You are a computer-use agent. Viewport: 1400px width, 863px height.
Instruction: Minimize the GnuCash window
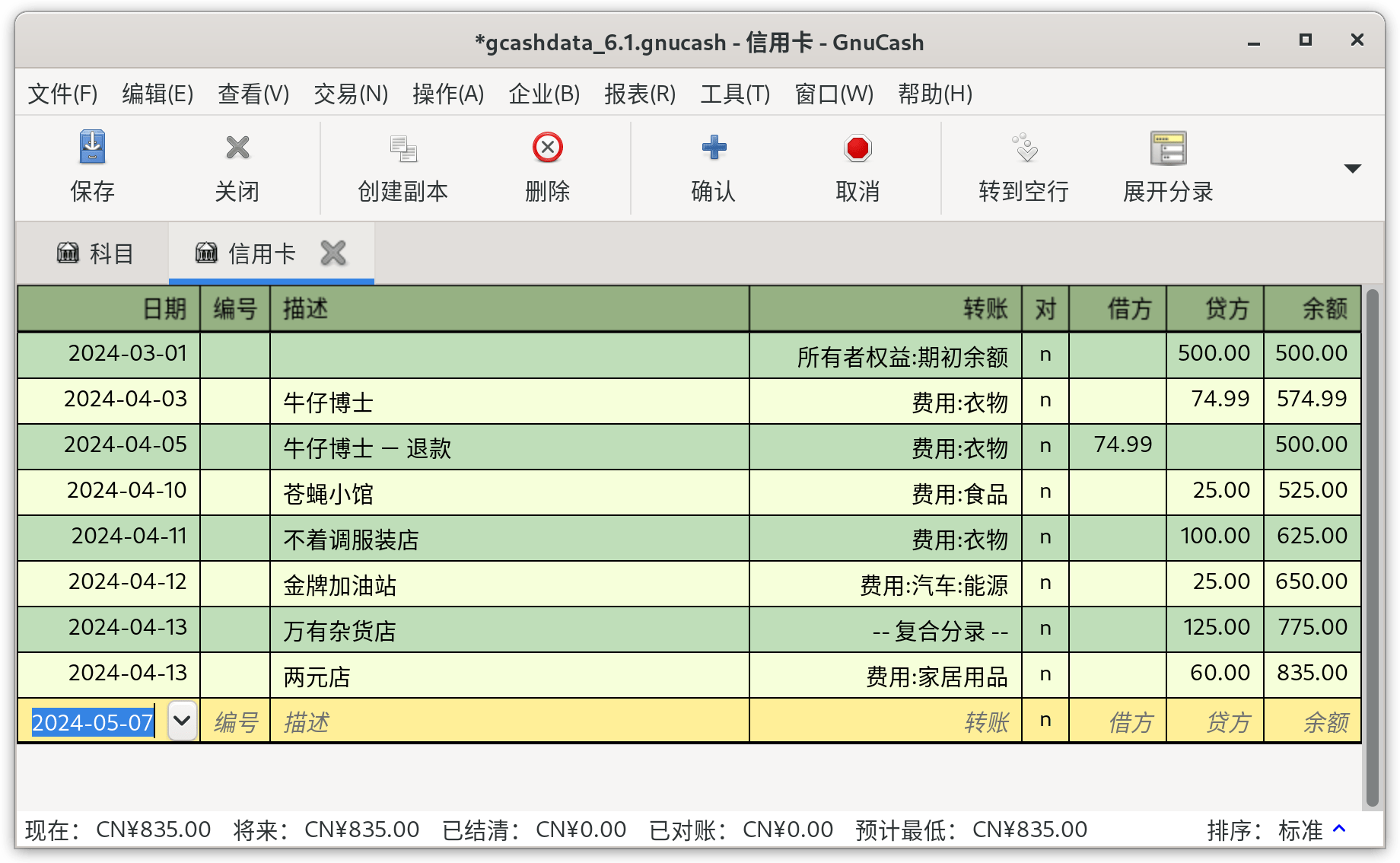(x=1254, y=43)
